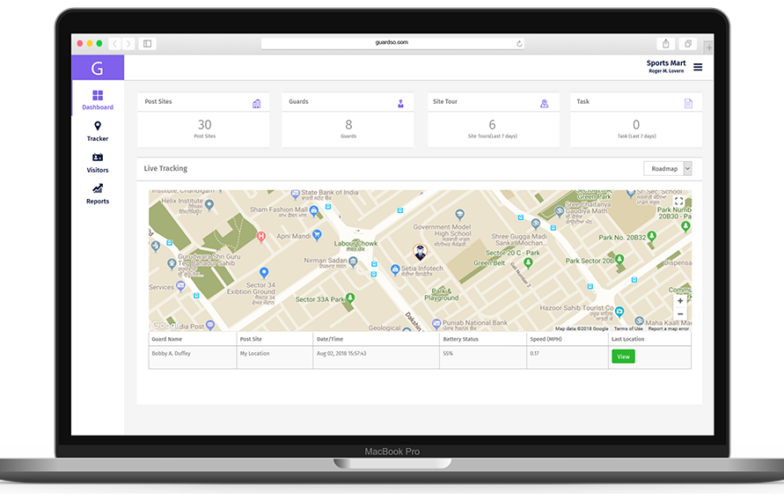This screenshot has width=784, height=500.
Task: Click the Government Model High School marker
Action: click(460, 214)
